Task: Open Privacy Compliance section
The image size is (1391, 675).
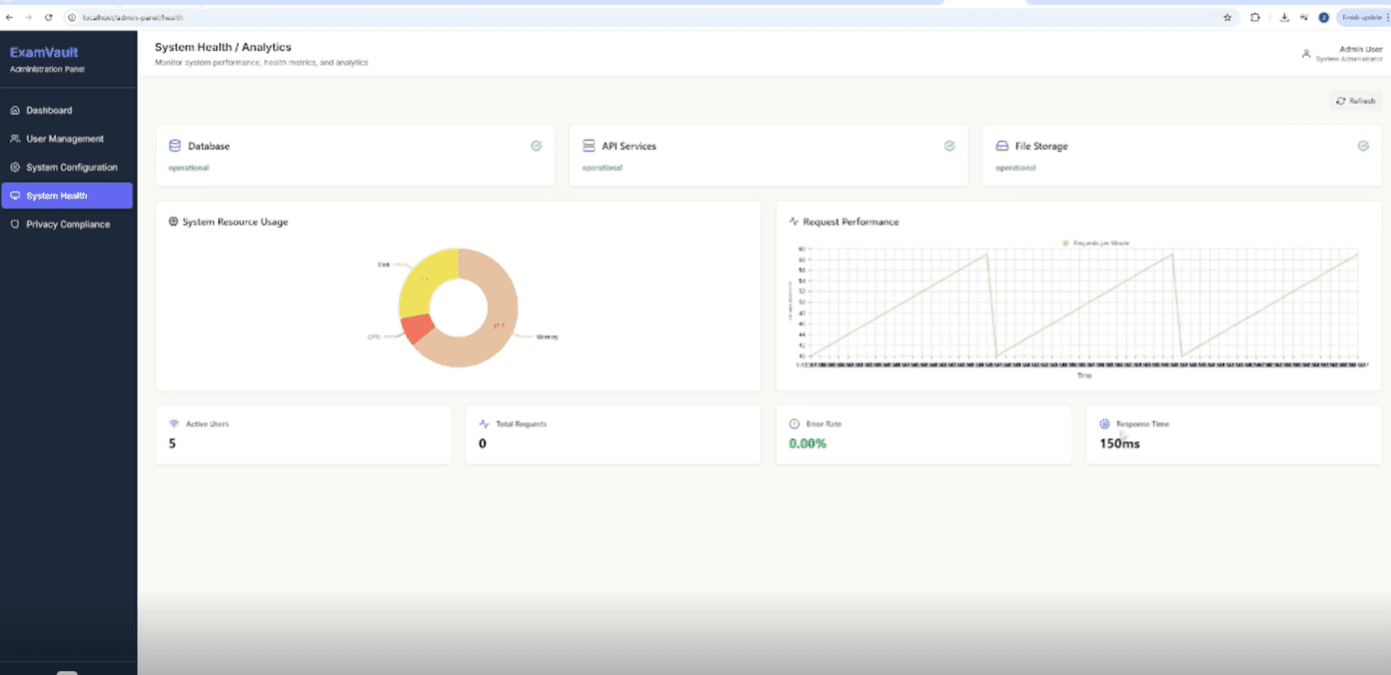Action: tap(67, 224)
